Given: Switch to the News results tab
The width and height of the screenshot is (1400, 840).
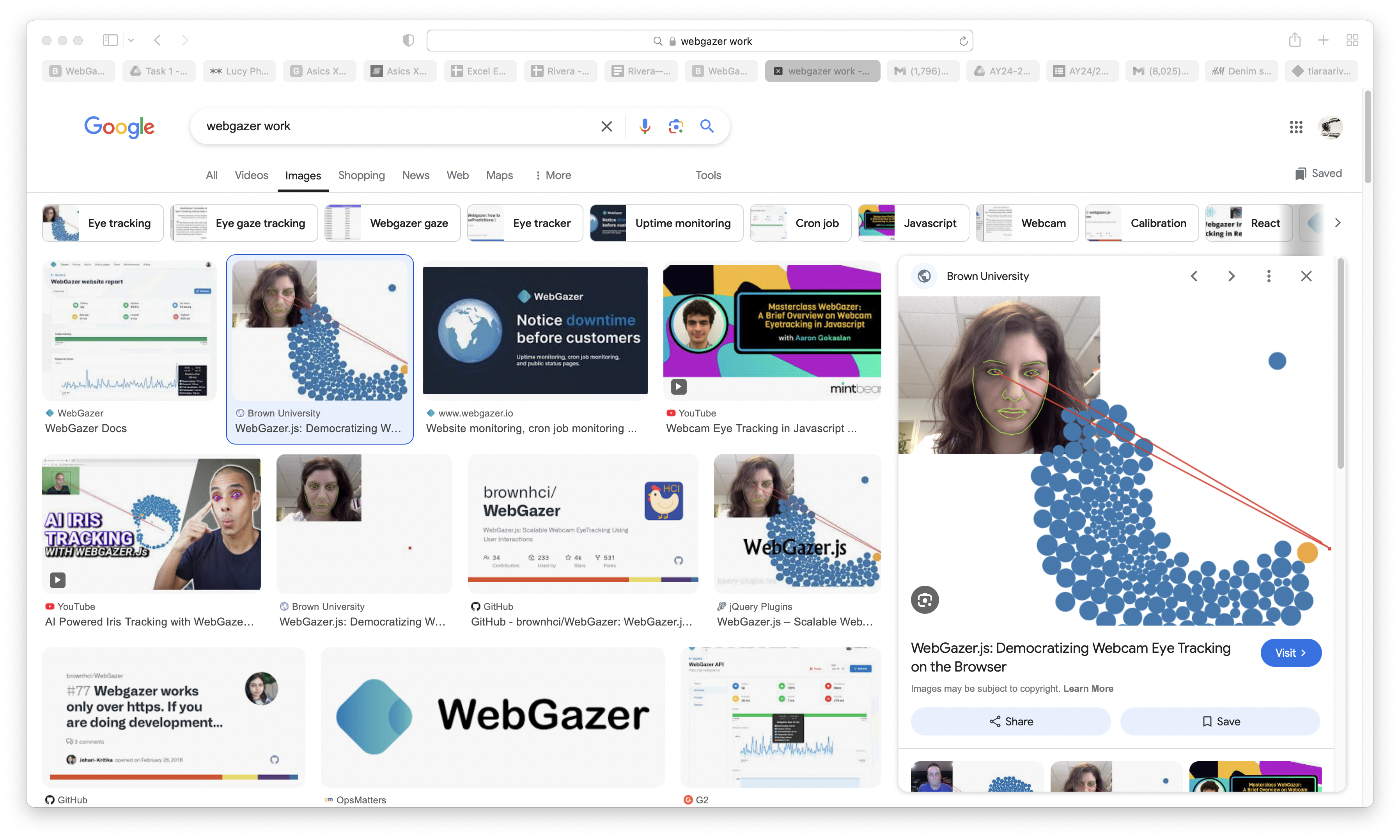Looking at the screenshot, I should [415, 175].
